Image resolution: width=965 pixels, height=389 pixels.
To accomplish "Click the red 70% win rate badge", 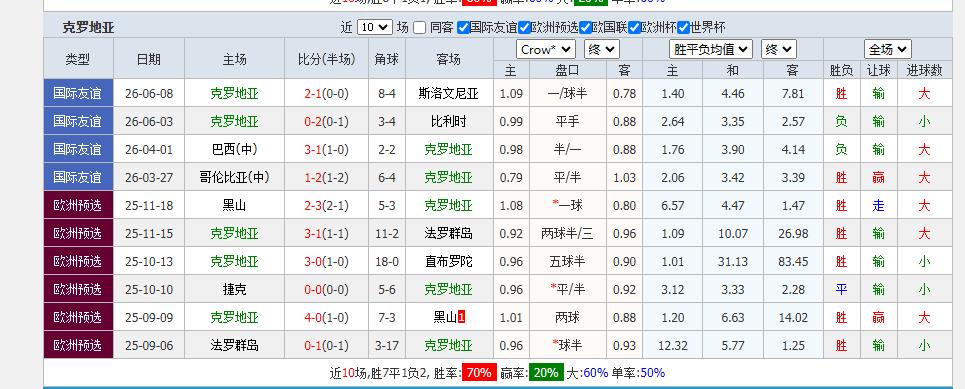I will coord(479,372).
